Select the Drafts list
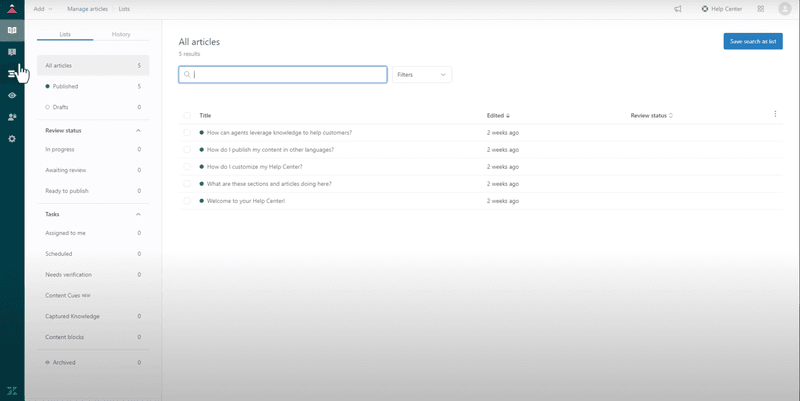This screenshot has width=800, height=401. pos(60,107)
